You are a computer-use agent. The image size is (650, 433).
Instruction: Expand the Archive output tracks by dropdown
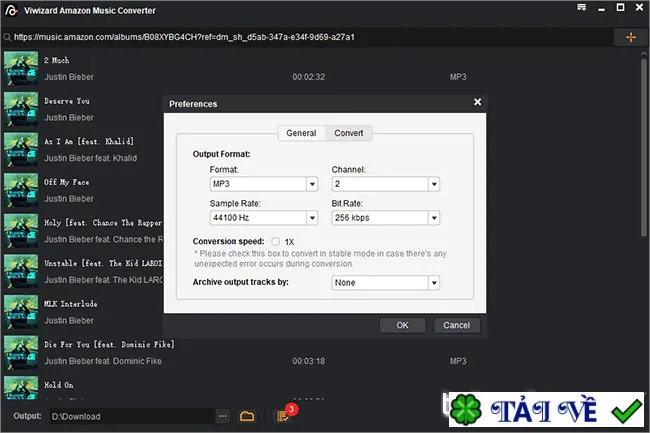point(434,283)
